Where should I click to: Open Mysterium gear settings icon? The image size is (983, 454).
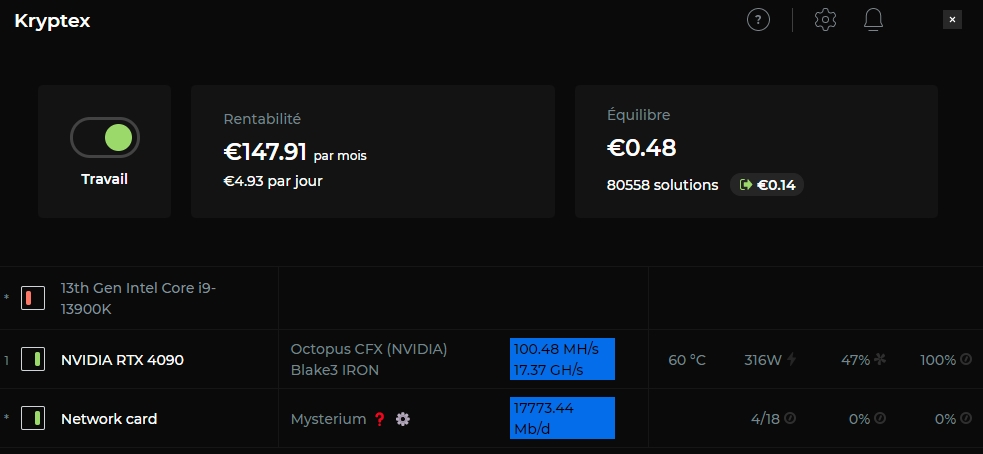403,419
